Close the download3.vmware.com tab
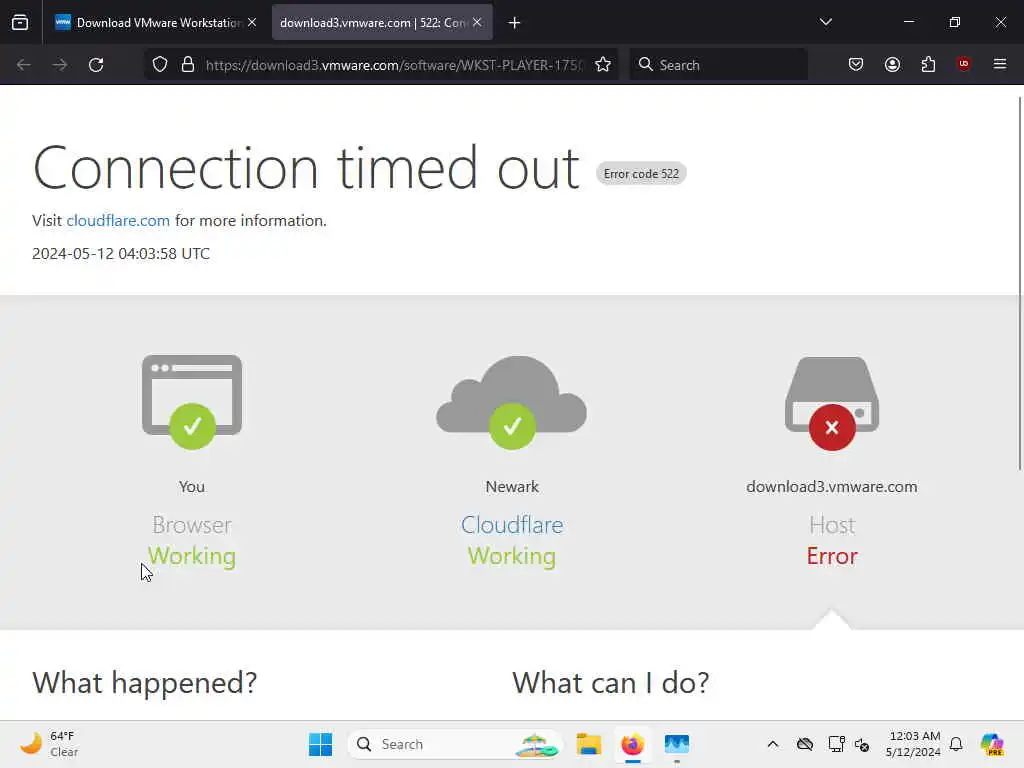1024x768 pixels. tap(477, 22)
